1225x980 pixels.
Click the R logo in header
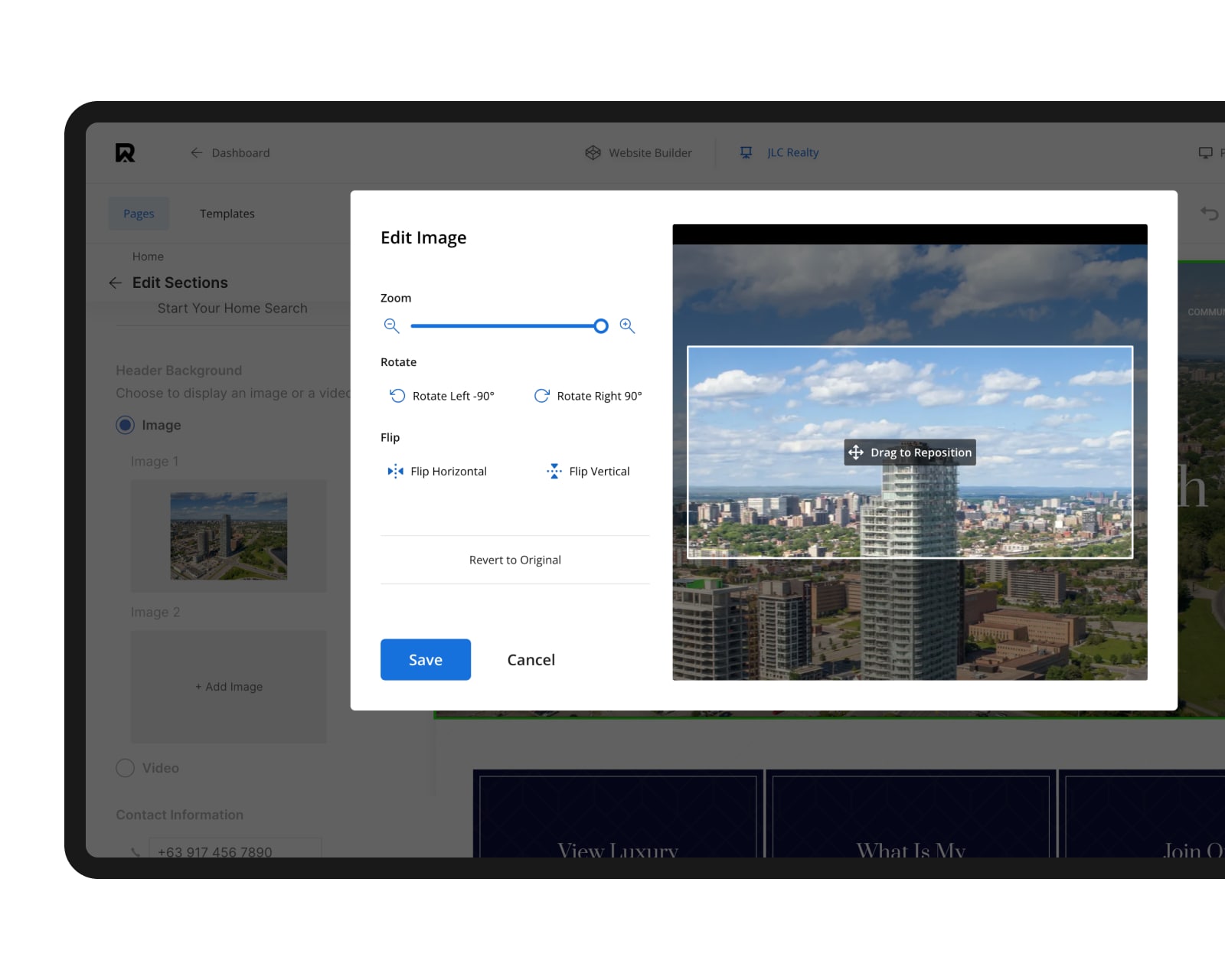[x=126, y=153]
